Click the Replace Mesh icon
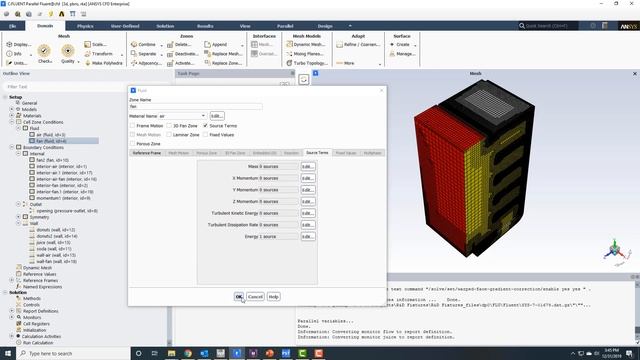Screen dimensions: 640x360 (x=207, y=54)
